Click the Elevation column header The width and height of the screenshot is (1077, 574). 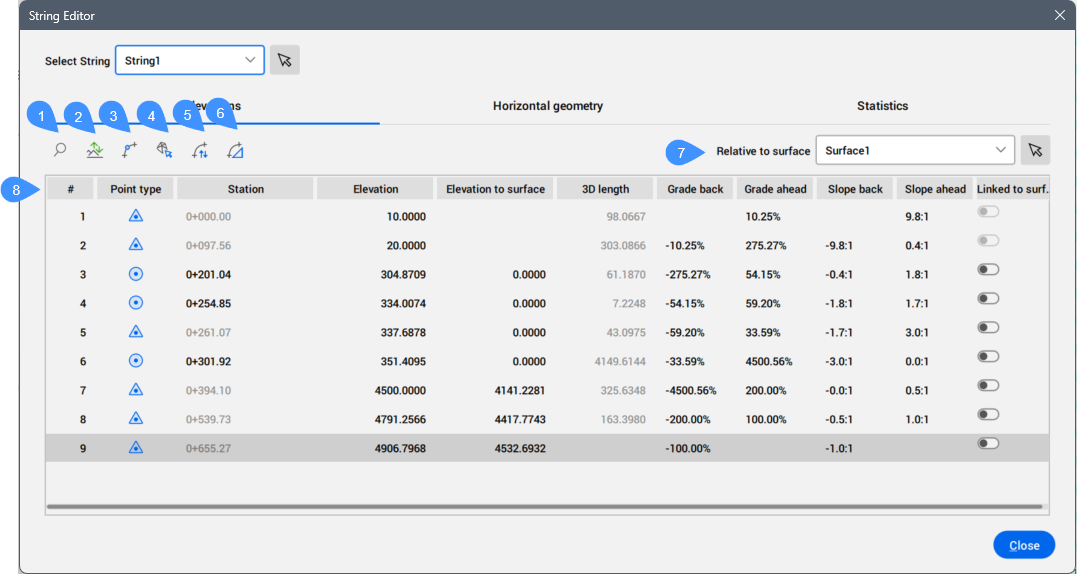(x=375, y=189)
